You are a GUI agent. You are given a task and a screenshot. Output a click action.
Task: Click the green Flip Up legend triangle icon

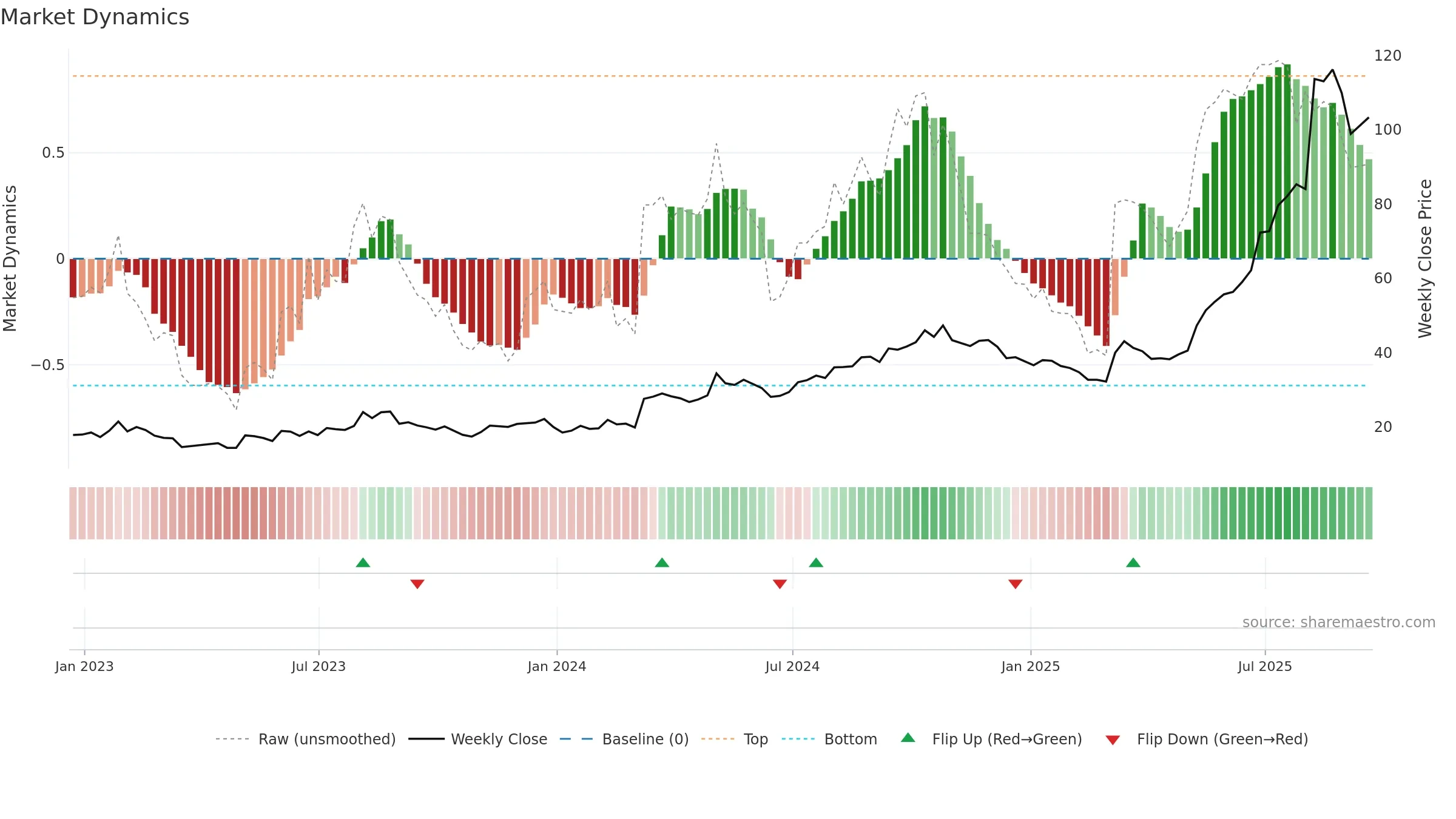coord(908,738)
